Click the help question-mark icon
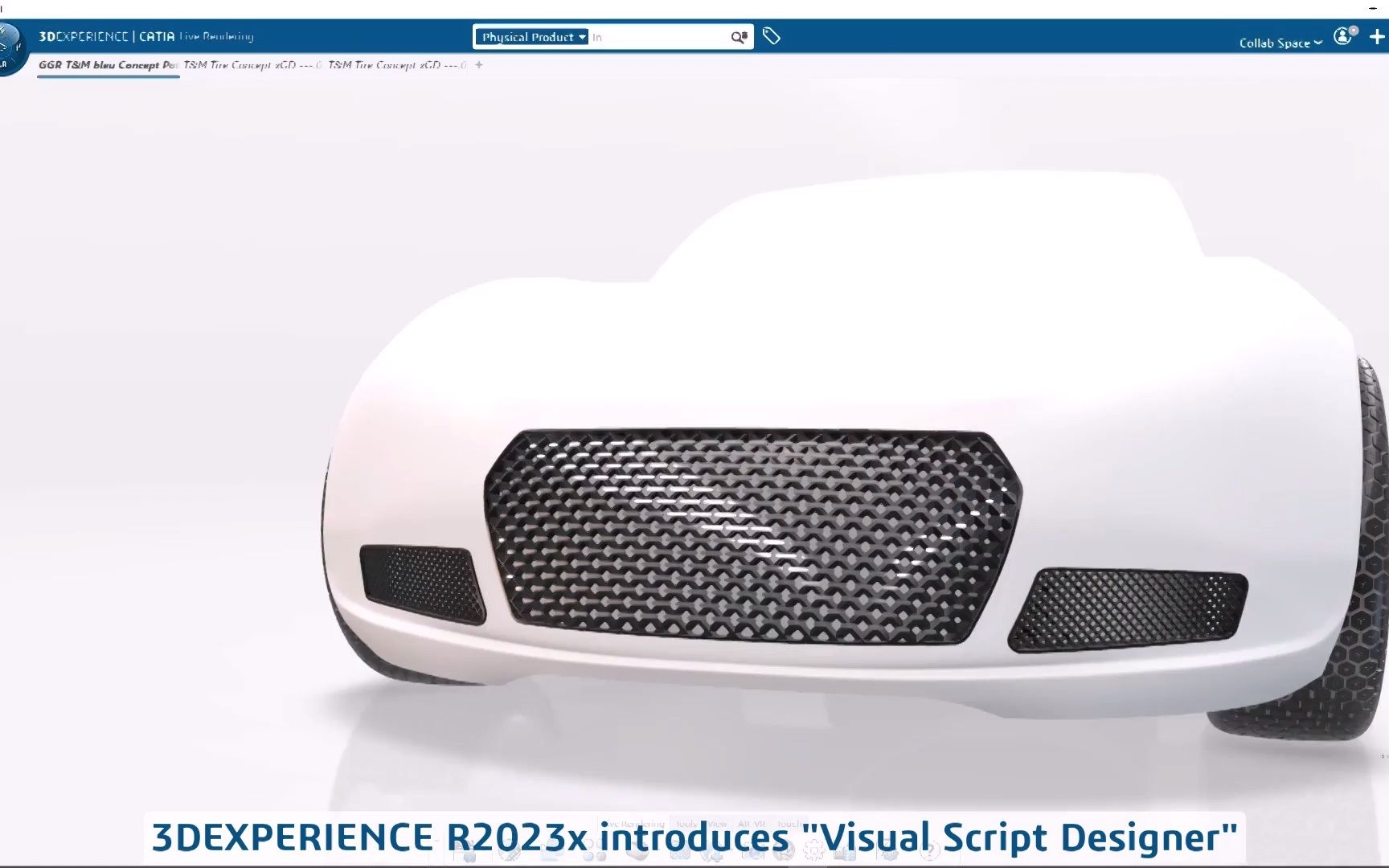 pos(931,850)
